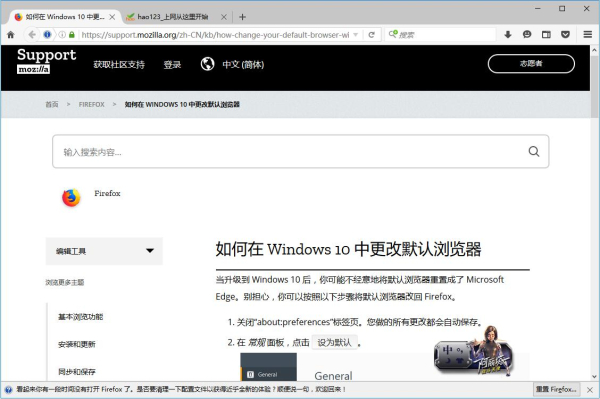600x399 pixels.
Task: Click the search engine icon in search bar
Action: click(x=393, y=34)
